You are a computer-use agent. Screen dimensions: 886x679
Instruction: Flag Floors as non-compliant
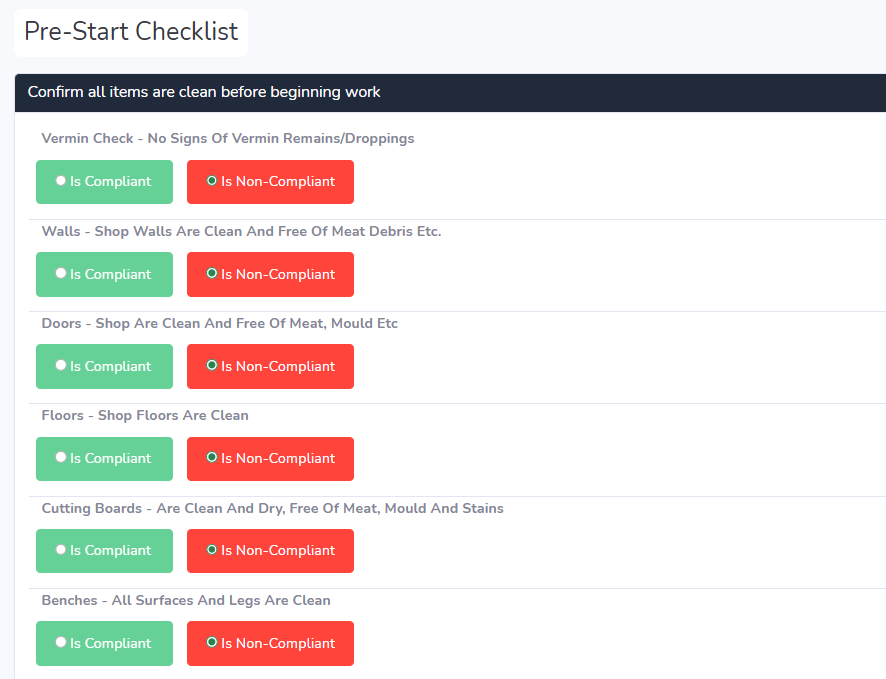270,458
